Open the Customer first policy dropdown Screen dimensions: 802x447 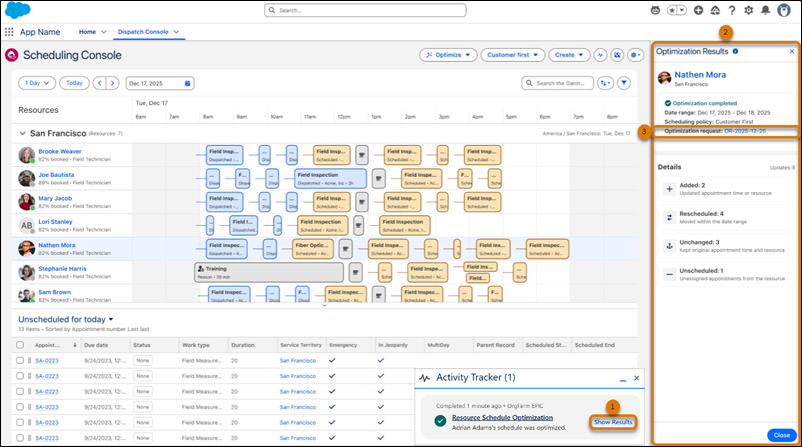coord(513,55)
